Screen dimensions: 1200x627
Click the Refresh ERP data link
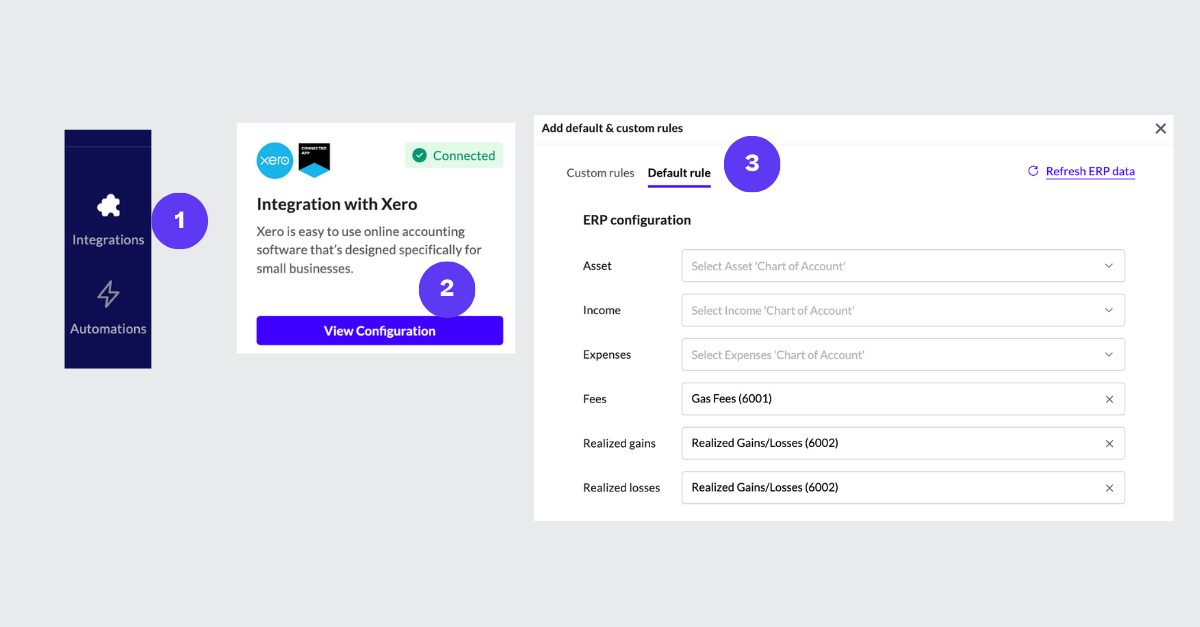1090,171
